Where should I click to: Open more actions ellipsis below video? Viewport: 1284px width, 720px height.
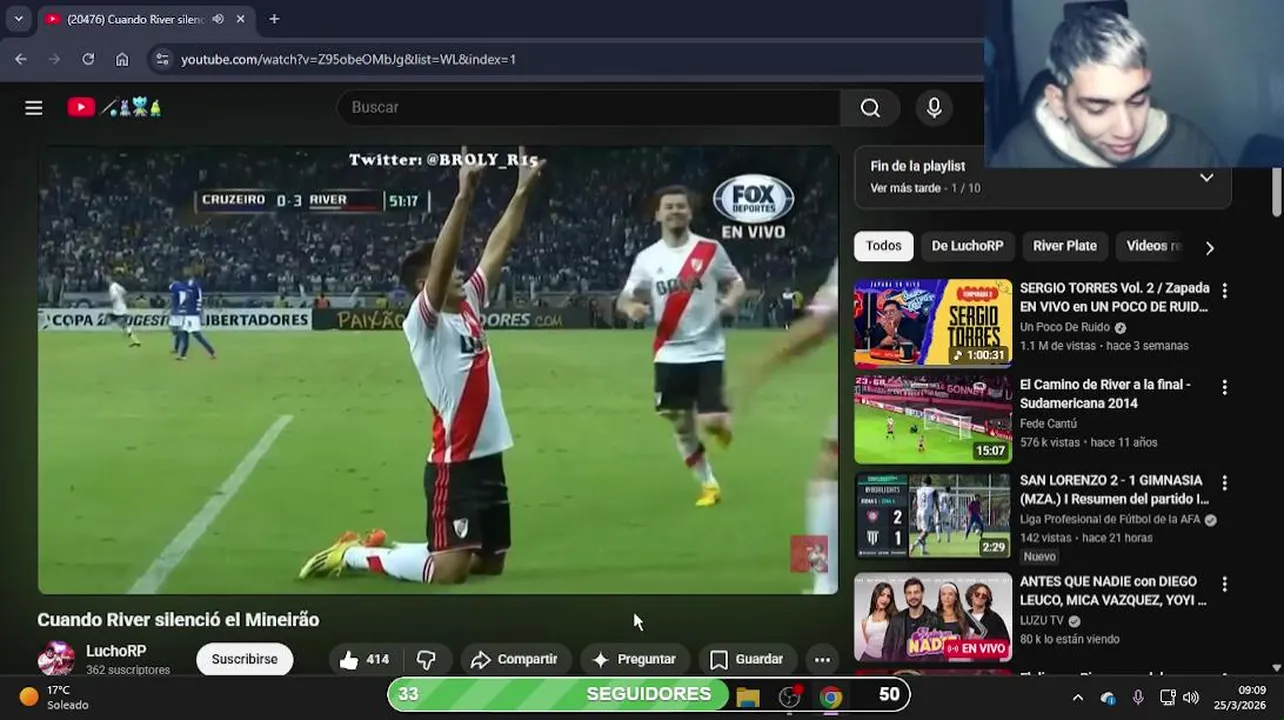(x=822, y=659)
